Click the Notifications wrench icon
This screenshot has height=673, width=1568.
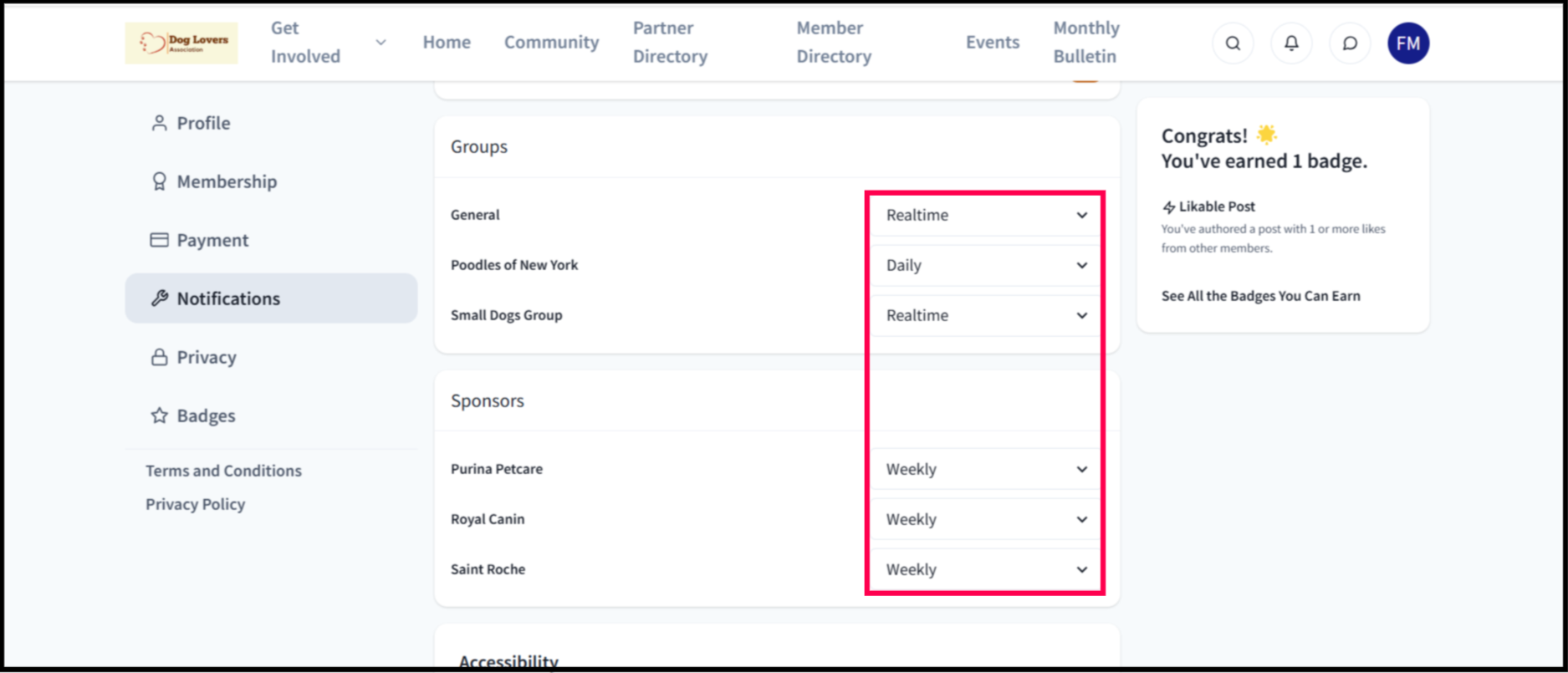[159, 298]
